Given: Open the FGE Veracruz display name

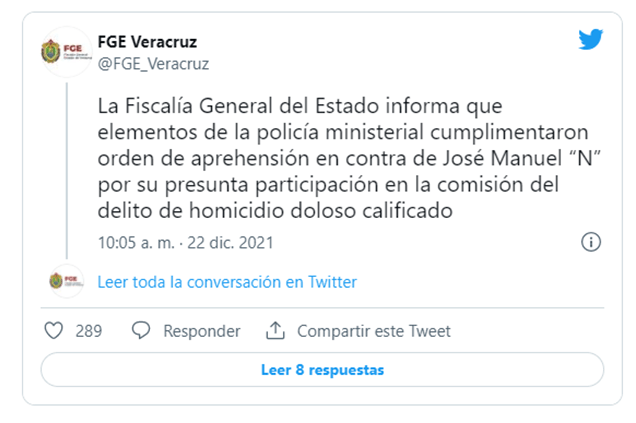Looking at the screenshot, I should tap(147, 42).
